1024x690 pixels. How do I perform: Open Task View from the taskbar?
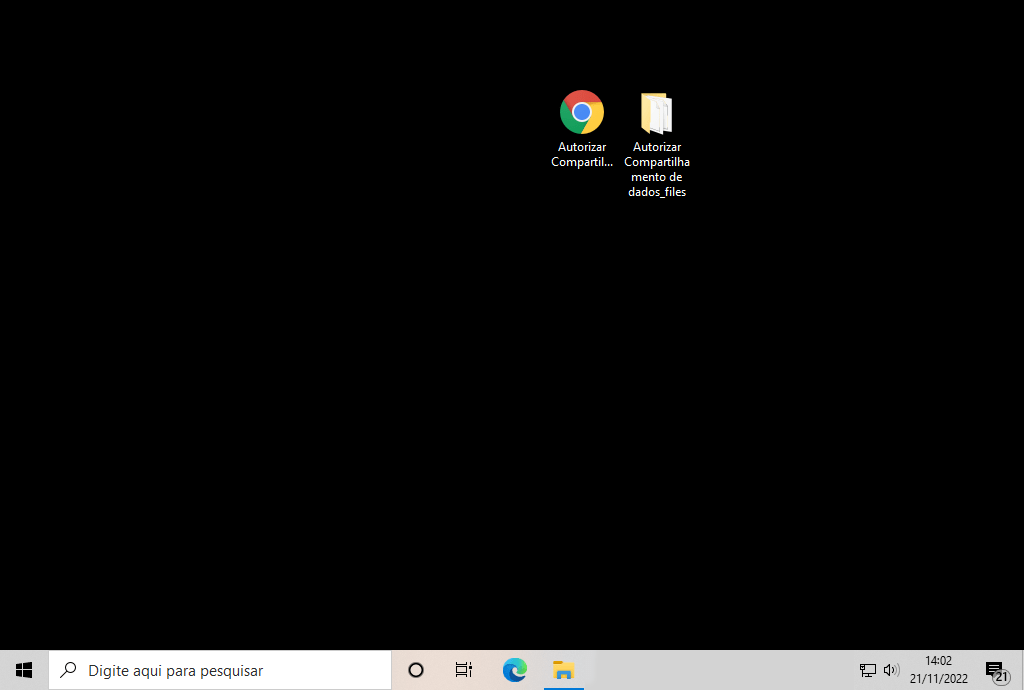464,670
